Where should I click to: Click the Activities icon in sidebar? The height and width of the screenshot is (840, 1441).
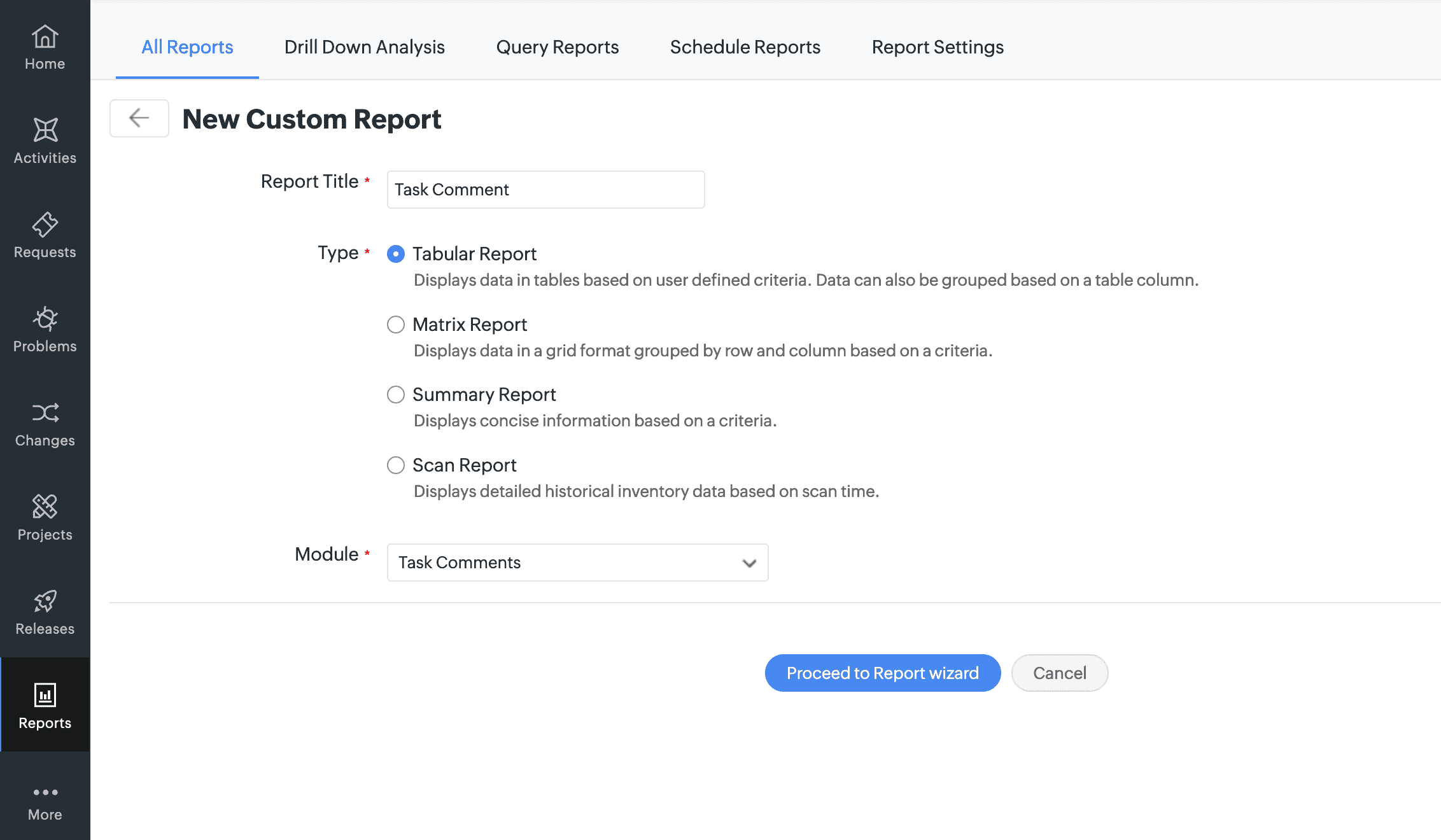(45, 129)
